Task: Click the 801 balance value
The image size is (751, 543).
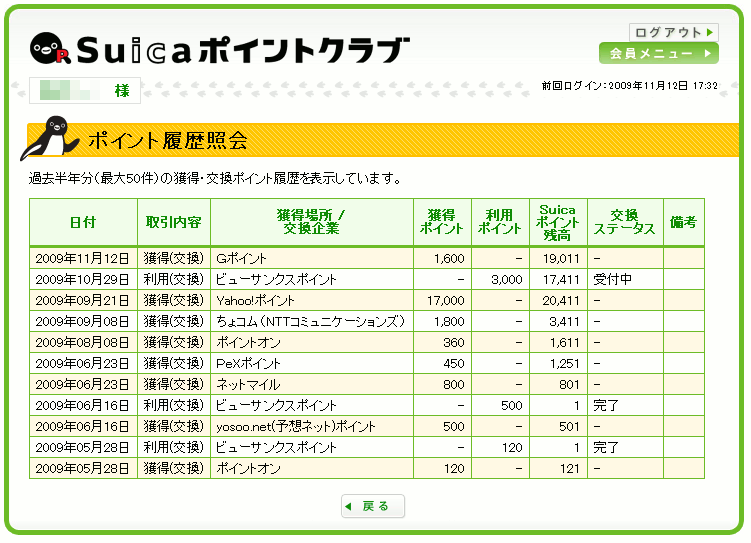Action: tap(569, 385)
